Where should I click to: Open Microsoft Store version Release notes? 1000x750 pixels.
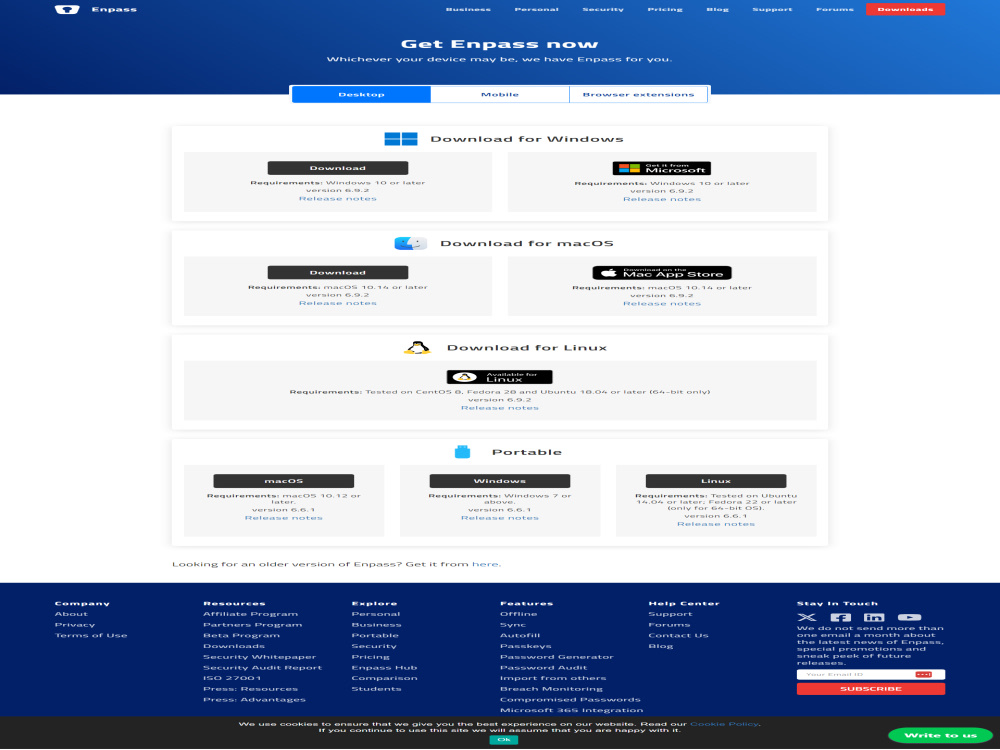[x=661, y=199]
